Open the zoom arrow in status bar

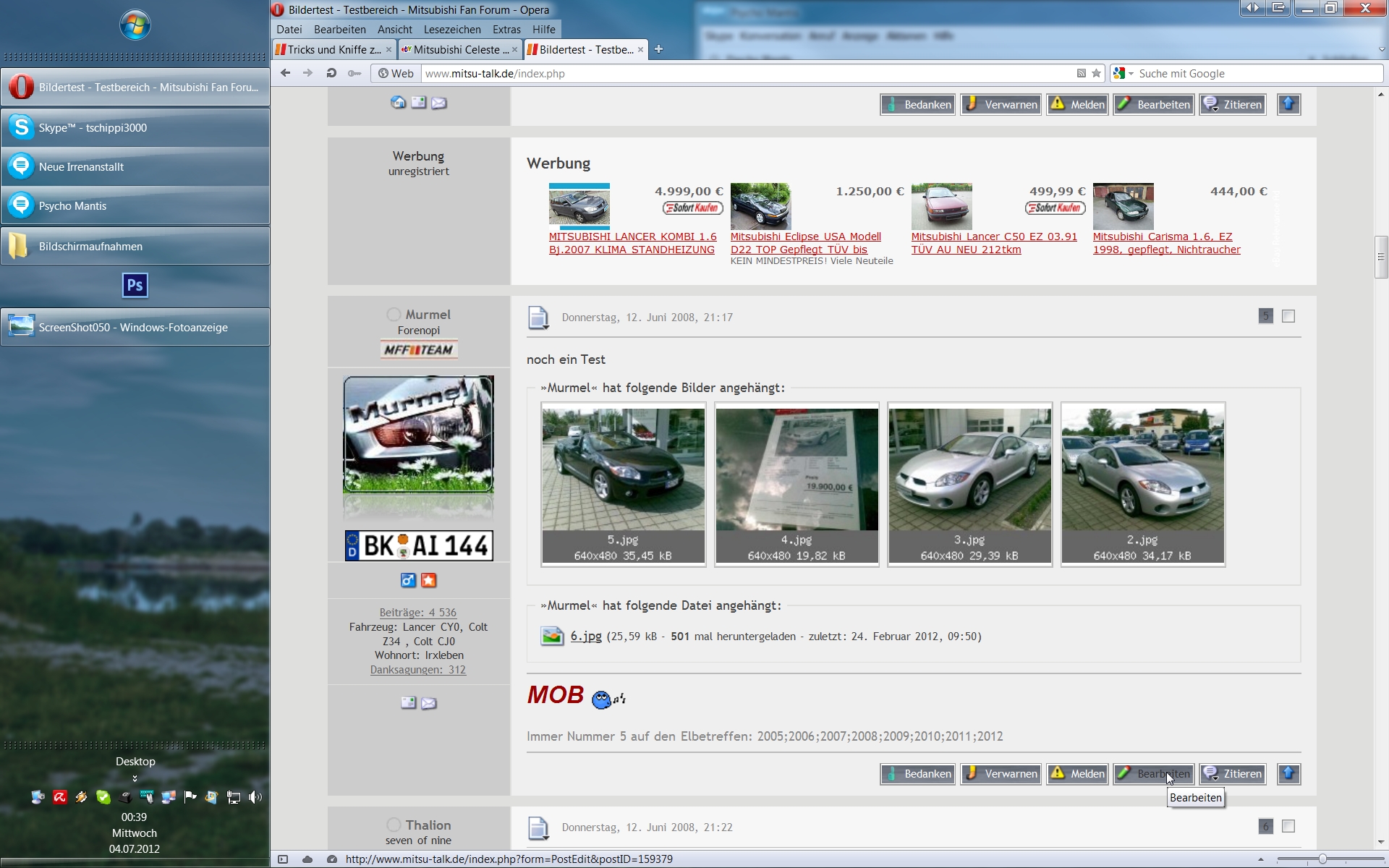point(1261,859)
